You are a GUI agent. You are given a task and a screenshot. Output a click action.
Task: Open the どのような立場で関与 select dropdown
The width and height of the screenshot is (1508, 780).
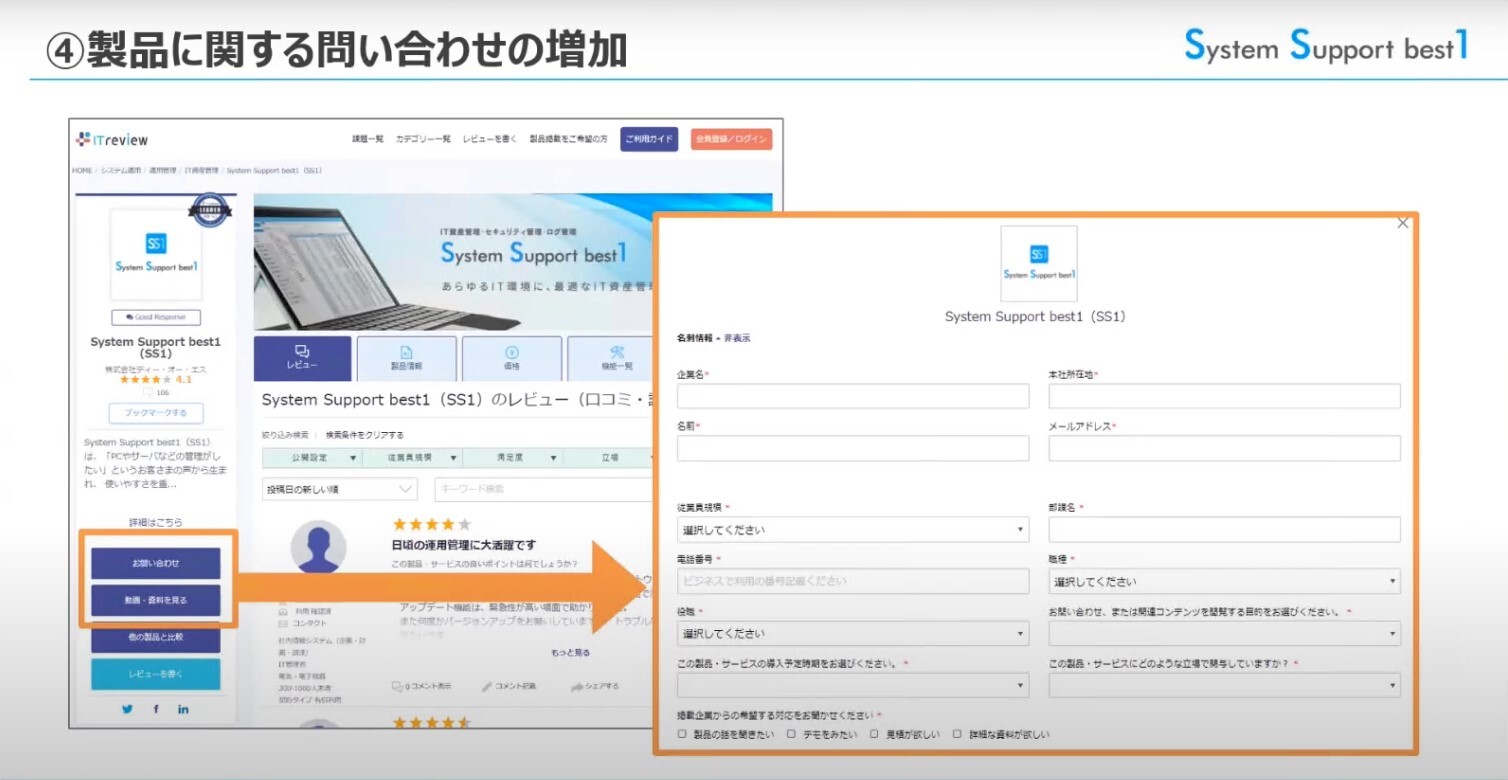1224,685
